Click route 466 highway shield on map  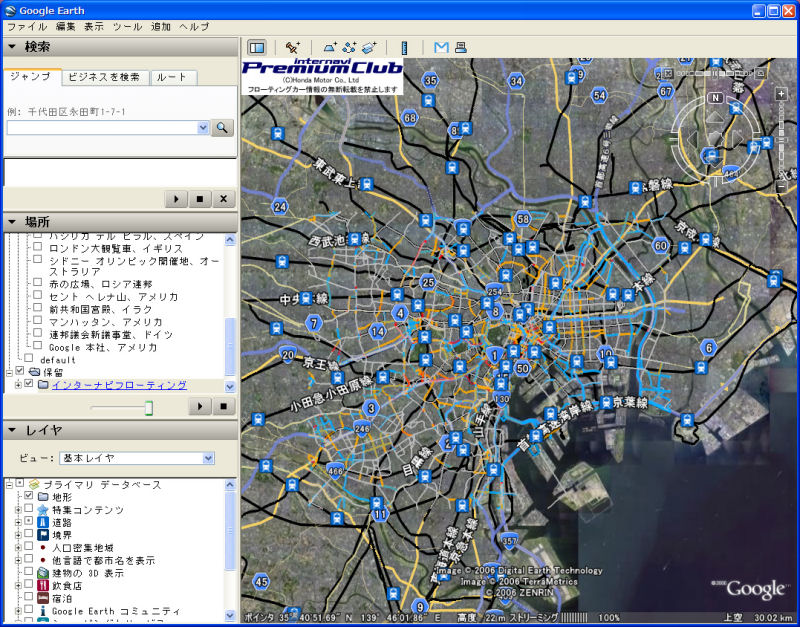pos(335,470)
